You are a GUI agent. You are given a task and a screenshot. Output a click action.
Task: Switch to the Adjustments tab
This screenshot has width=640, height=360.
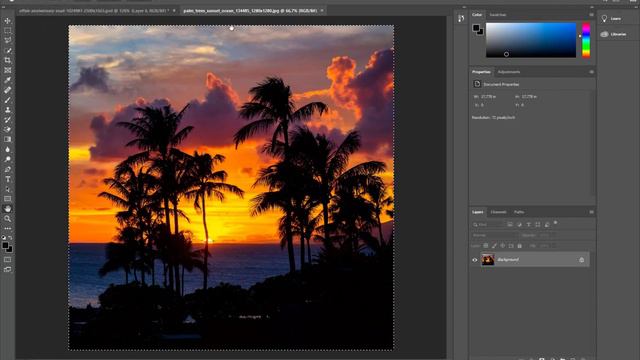point(509,72)
